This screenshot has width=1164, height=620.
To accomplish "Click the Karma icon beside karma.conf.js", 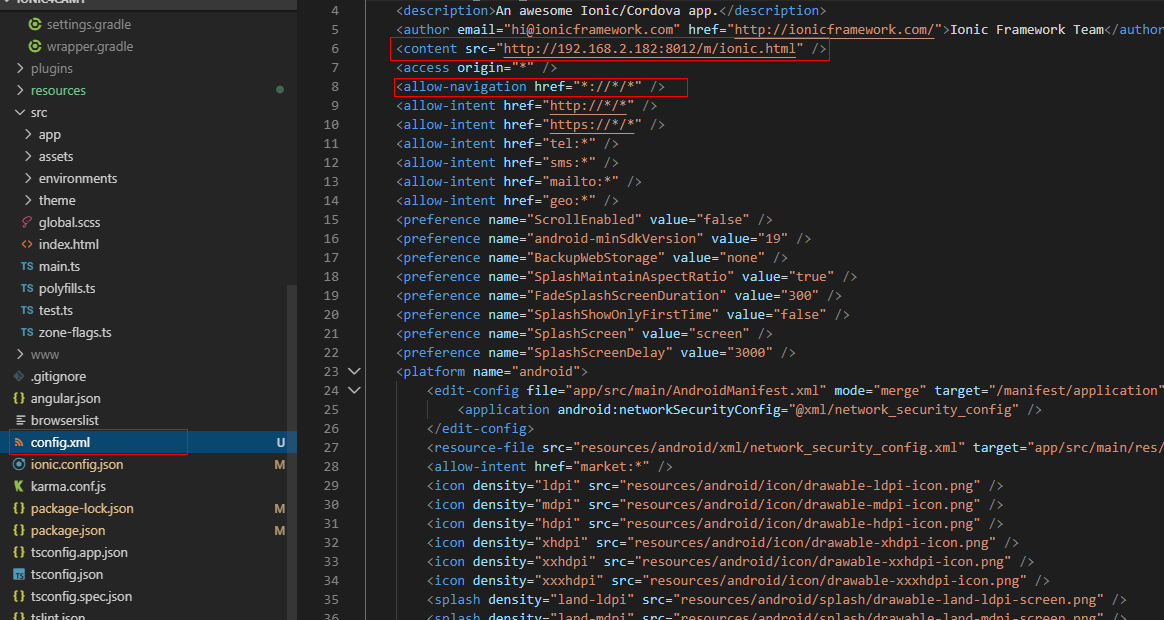I will click(x=19, y=486).
